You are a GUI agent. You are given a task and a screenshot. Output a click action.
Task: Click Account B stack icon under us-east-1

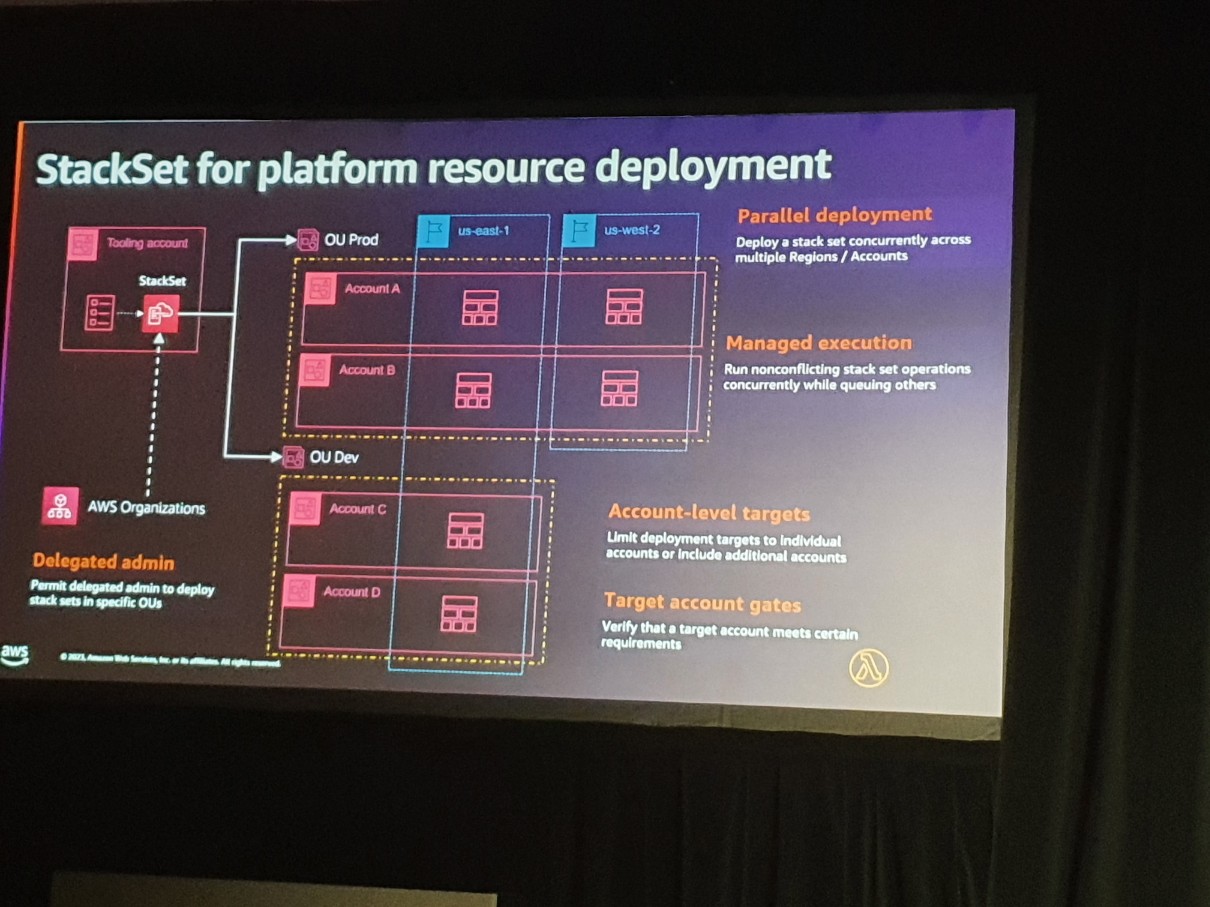(x=474, y=390)
